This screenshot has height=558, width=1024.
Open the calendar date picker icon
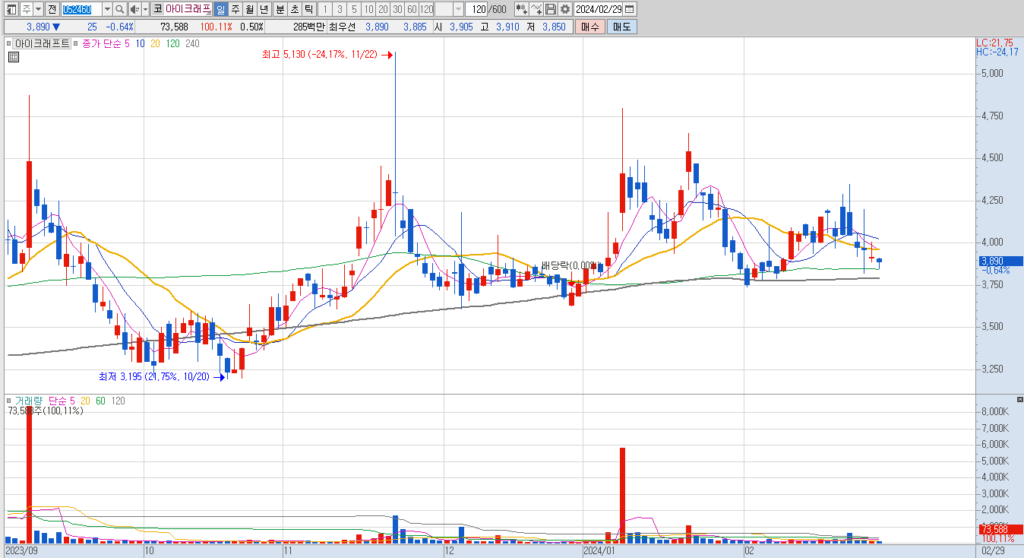pyautogui.click(x=630, y=9)
